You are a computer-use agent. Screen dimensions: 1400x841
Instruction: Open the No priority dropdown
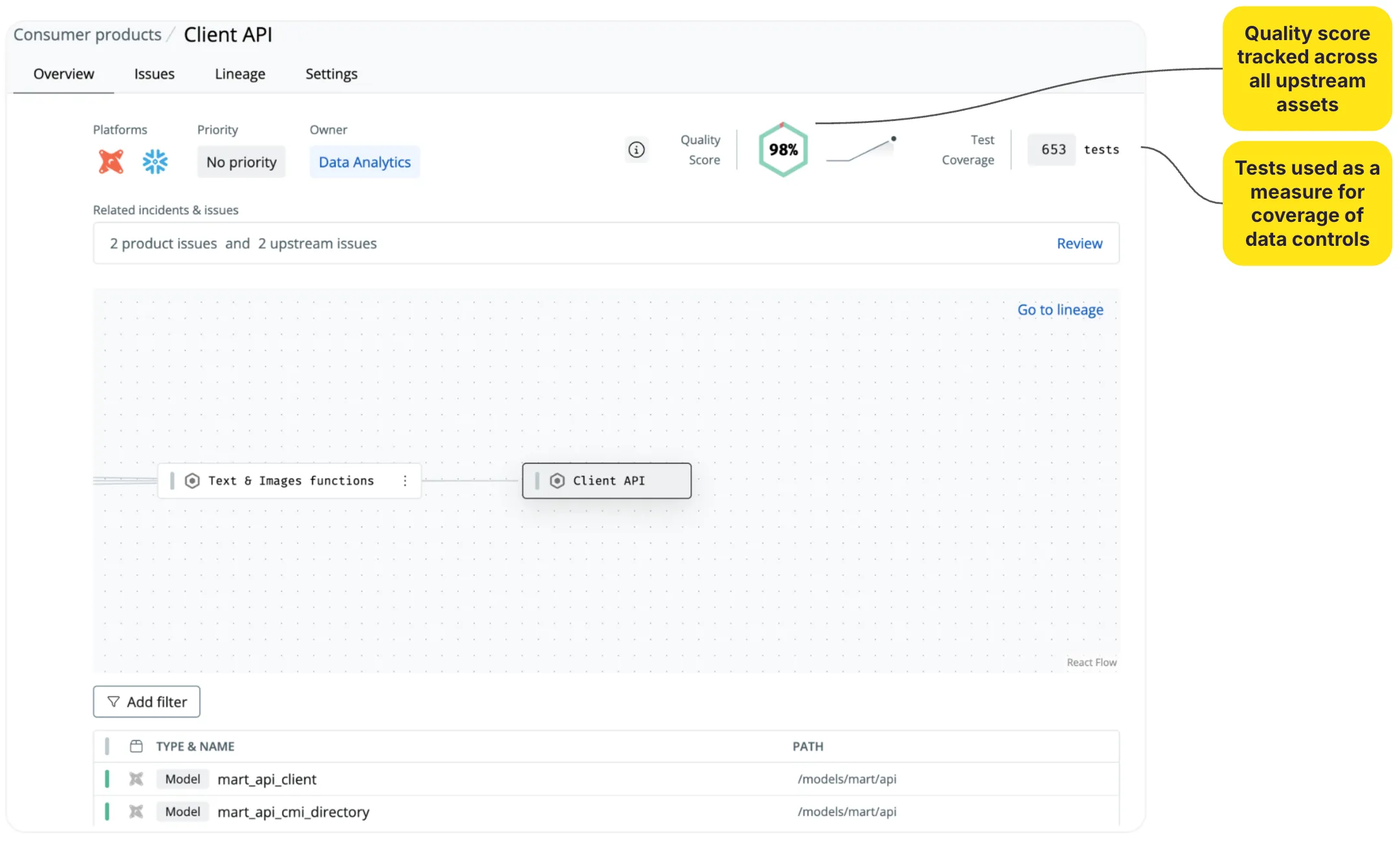(x=241, y=162)
